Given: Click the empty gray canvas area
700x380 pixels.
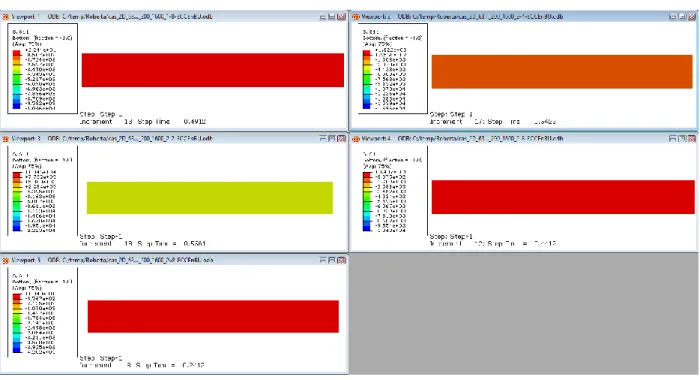Looking at the screenshot, I should point(524,313).
